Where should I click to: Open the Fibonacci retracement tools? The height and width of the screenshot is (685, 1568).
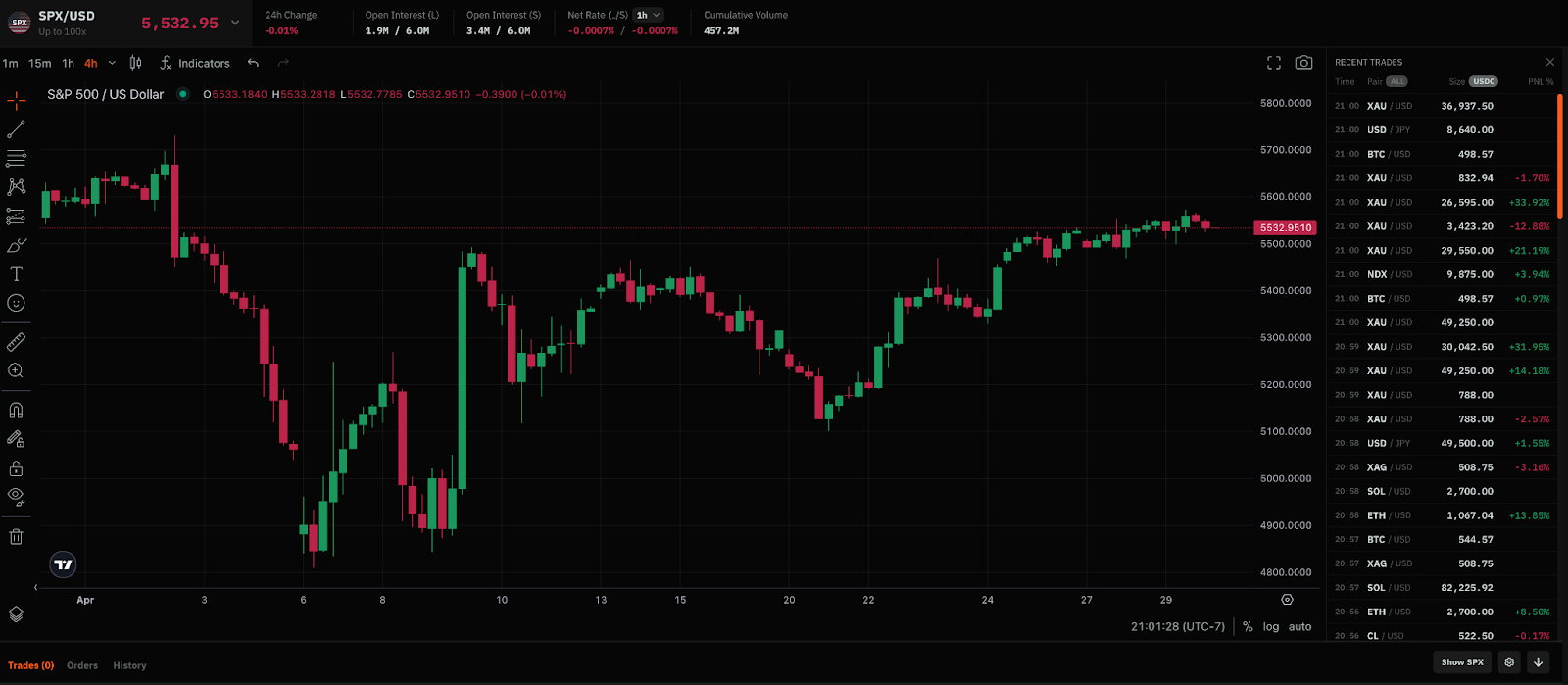click(17, 158)
